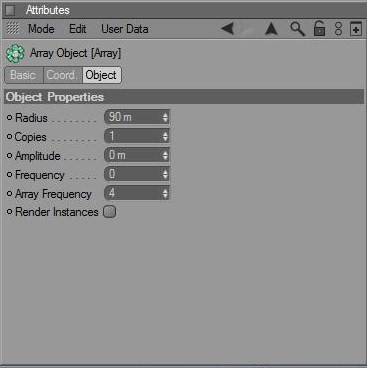Click the Amplitude spinner arrows
The width and height of the screenshot is (367, 368).
pos(165,155)
